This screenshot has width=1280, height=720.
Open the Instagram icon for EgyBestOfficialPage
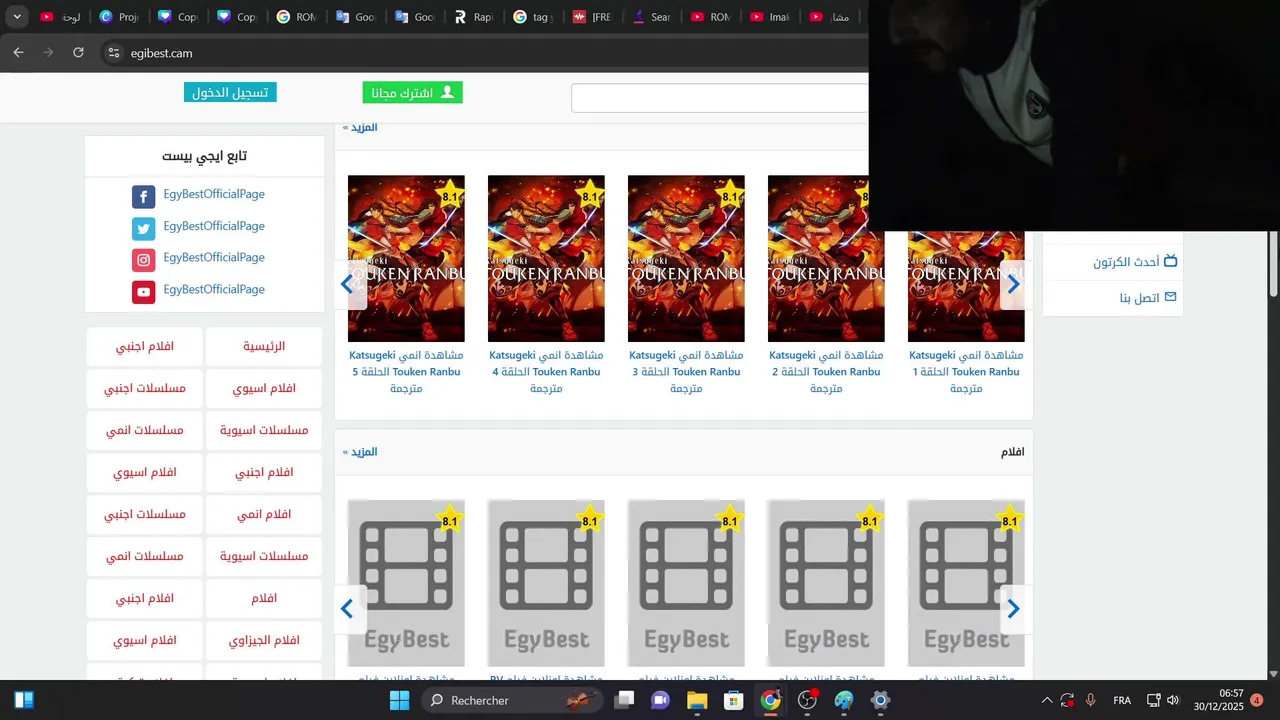click(x=144, y=260)
